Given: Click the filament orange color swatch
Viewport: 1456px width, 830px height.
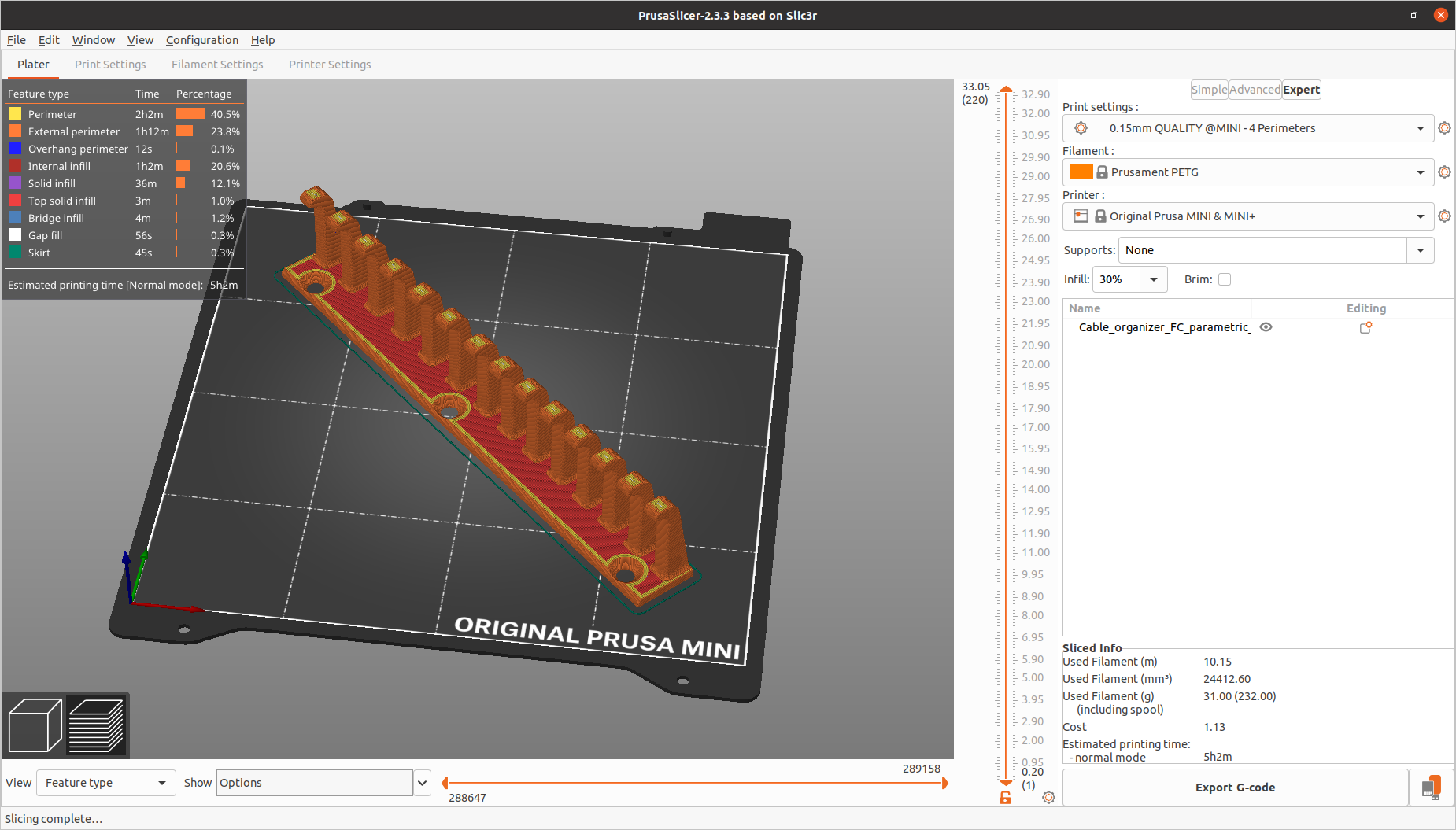Looking at the screenshot, I should [x=1081, y=172].
